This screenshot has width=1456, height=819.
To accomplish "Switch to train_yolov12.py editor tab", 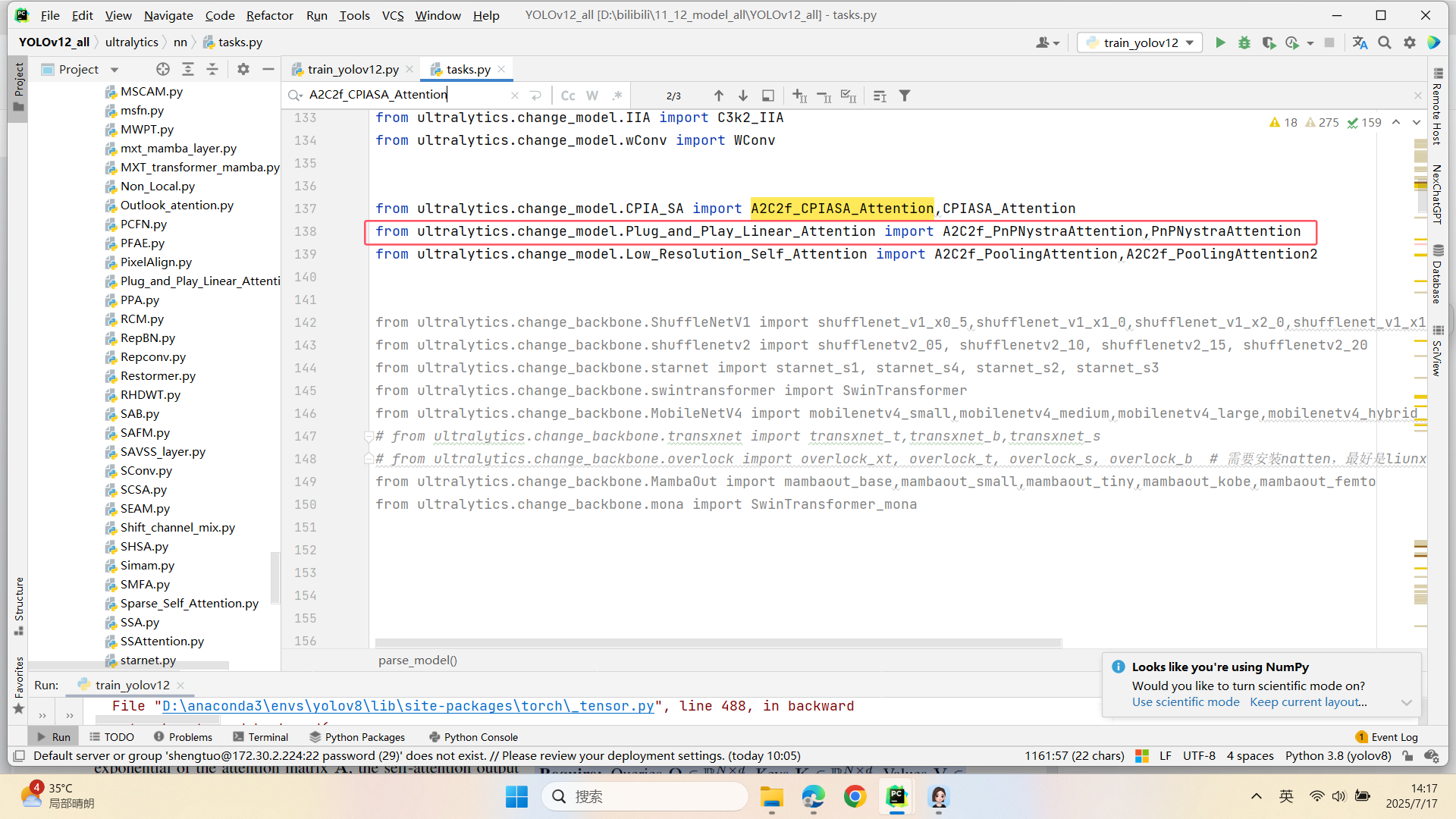I will (353, 69).
